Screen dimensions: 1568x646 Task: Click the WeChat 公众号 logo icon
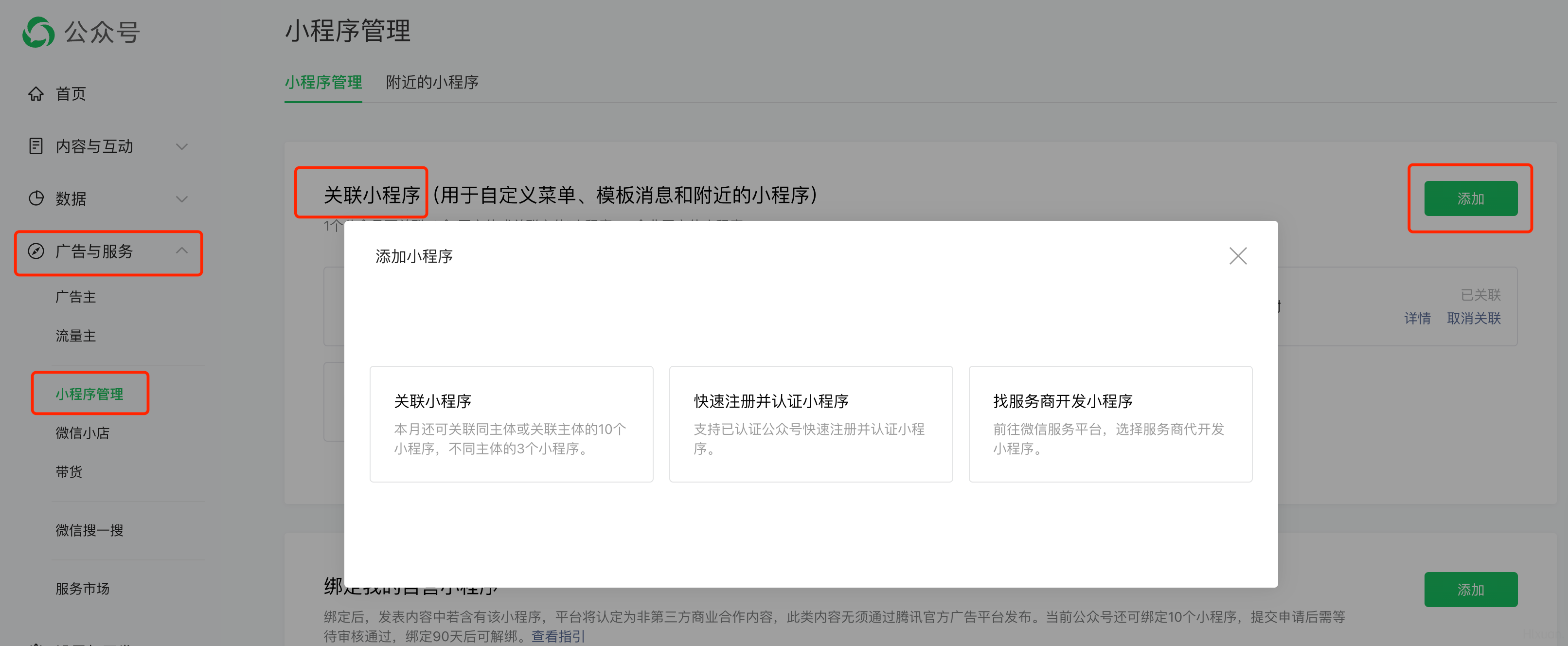(x=38, y=32)
